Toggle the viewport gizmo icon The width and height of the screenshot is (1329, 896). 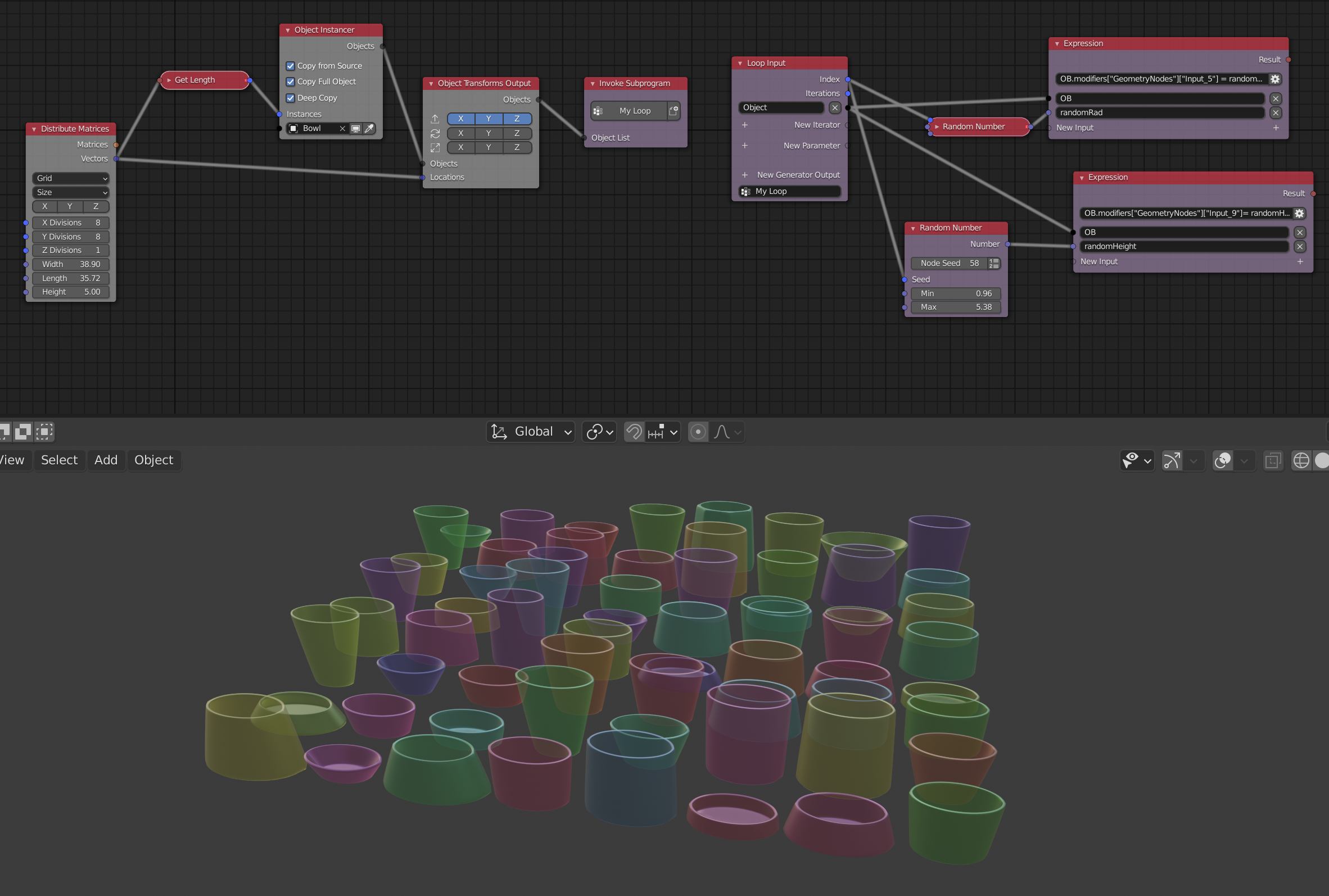click(1172, 460)
